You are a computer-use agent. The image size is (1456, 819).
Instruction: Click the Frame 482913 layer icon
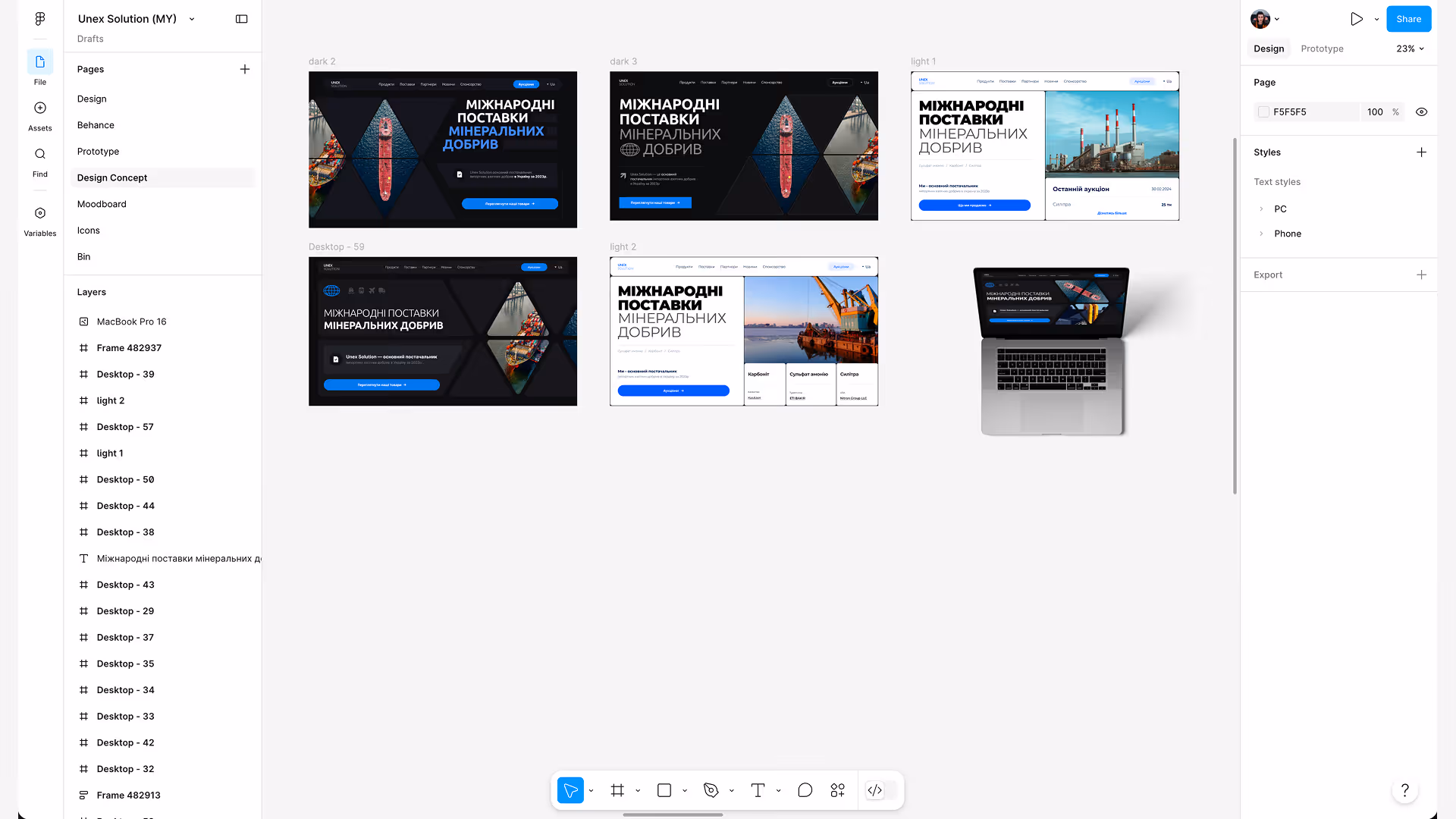point(83,795)
